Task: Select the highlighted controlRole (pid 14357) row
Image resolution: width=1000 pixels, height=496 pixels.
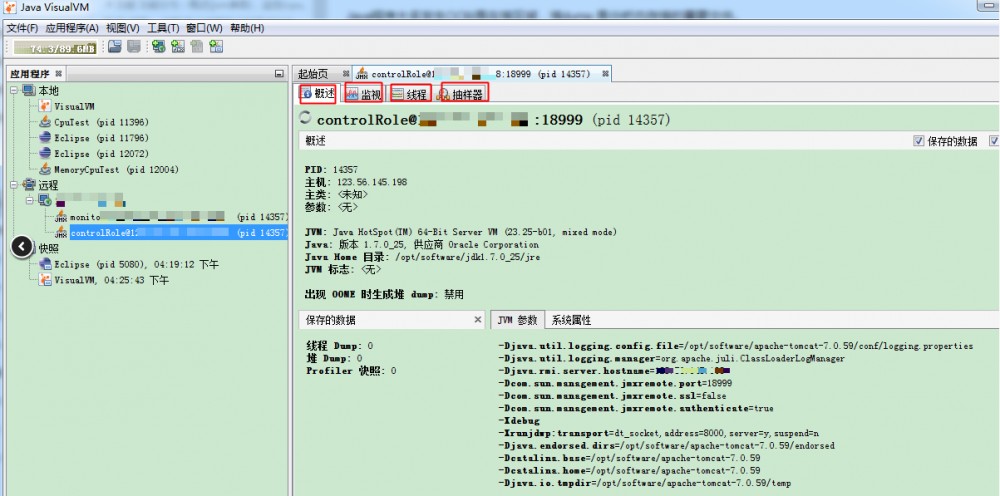Action: tap(178, 233)
